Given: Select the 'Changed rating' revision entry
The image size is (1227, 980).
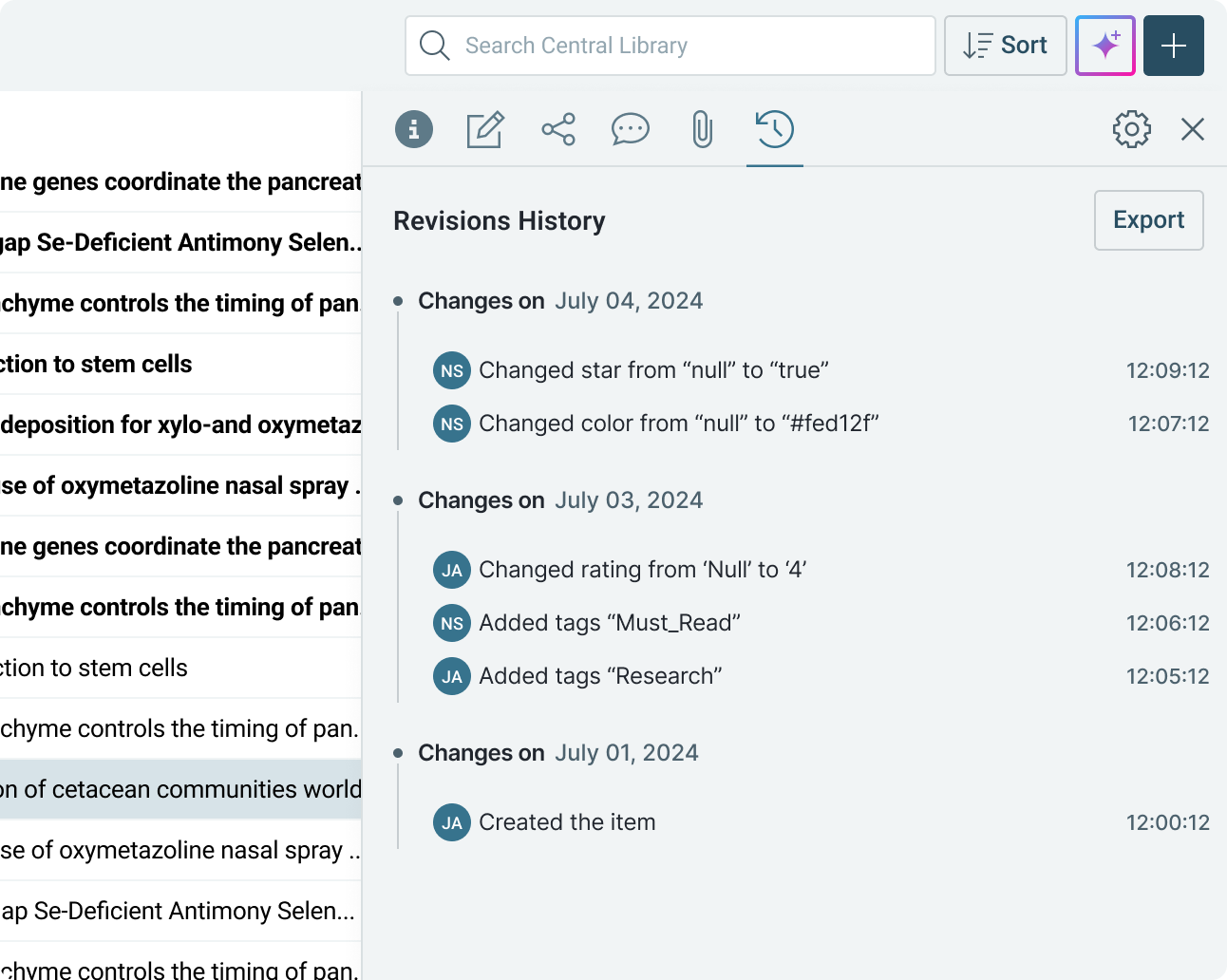Looking at the screenshot, I should [642, 570].
